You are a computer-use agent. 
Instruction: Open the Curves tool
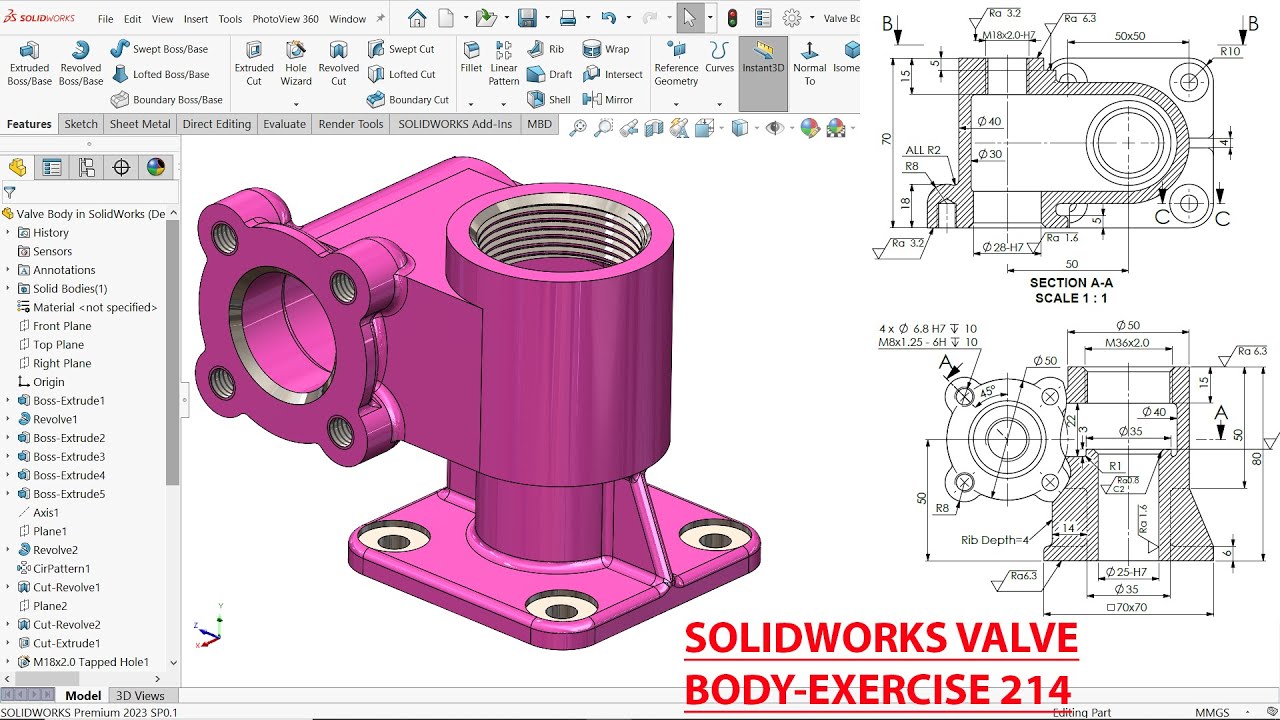(719, 58)
